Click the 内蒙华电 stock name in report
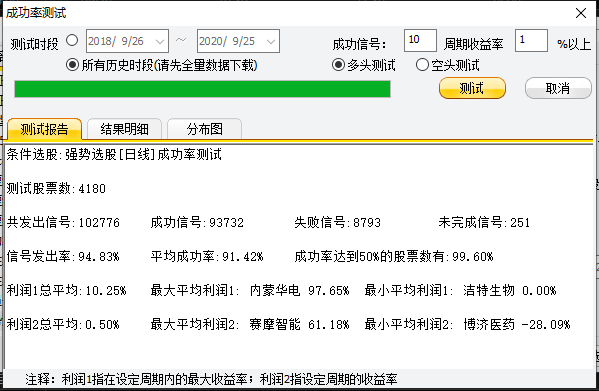This screenshot has height=391, width=599. click(275, 291)
